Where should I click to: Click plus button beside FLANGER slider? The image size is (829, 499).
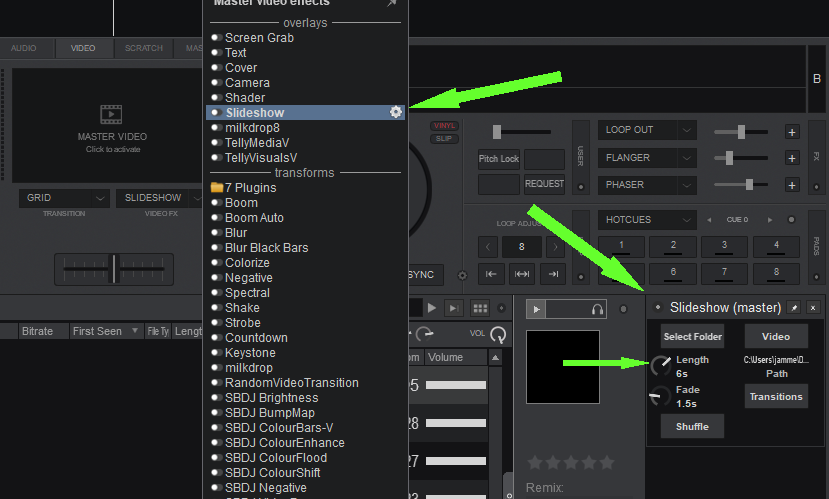click(792, 158)
